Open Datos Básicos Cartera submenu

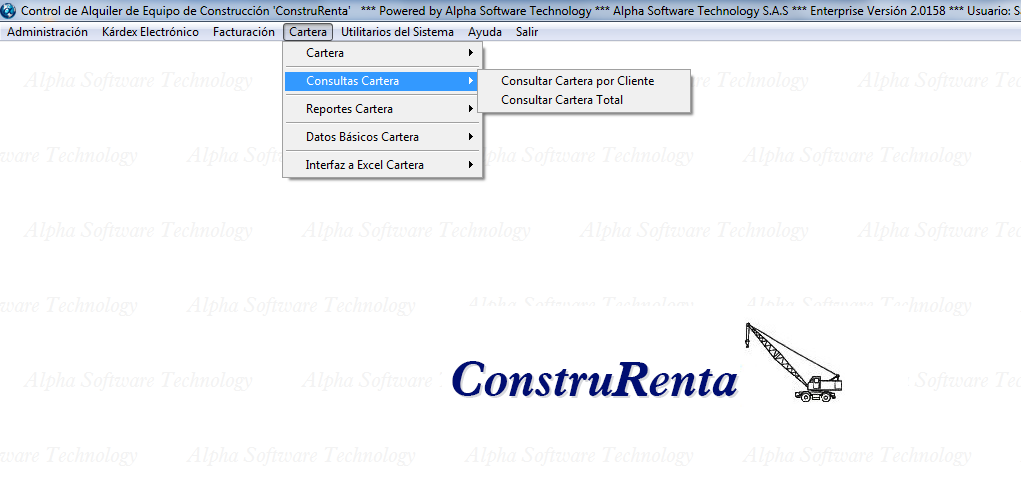(362, 137)
